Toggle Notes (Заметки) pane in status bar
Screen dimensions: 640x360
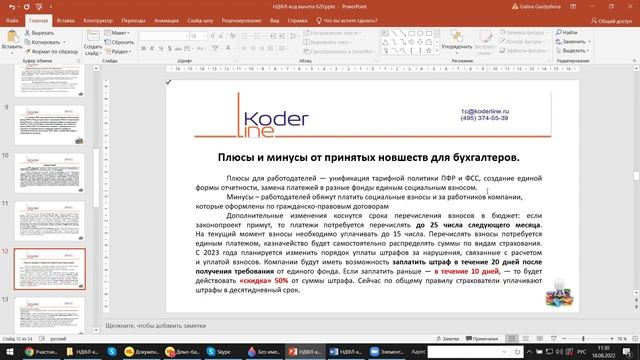point(448,339)
